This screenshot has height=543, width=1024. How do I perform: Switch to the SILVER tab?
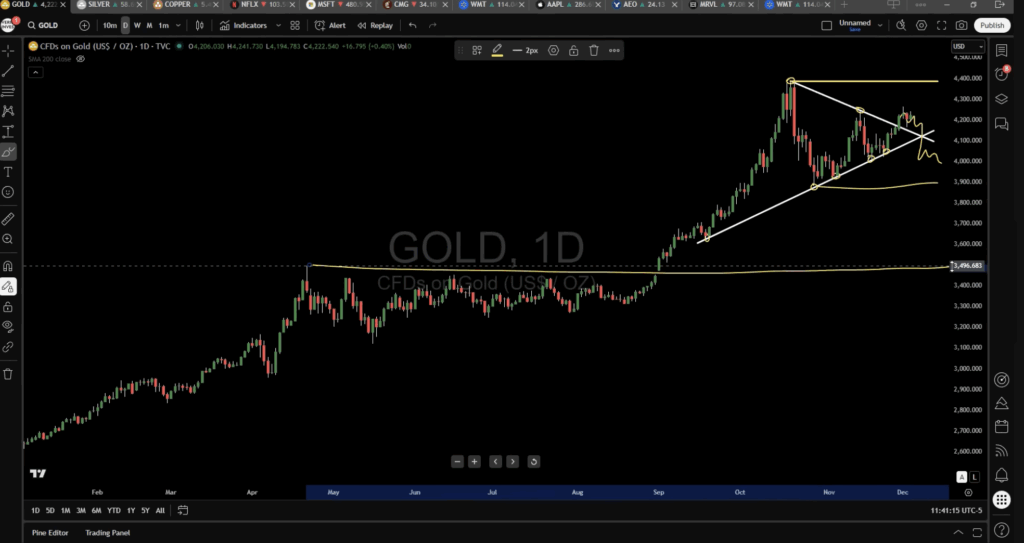coord(105,5)
